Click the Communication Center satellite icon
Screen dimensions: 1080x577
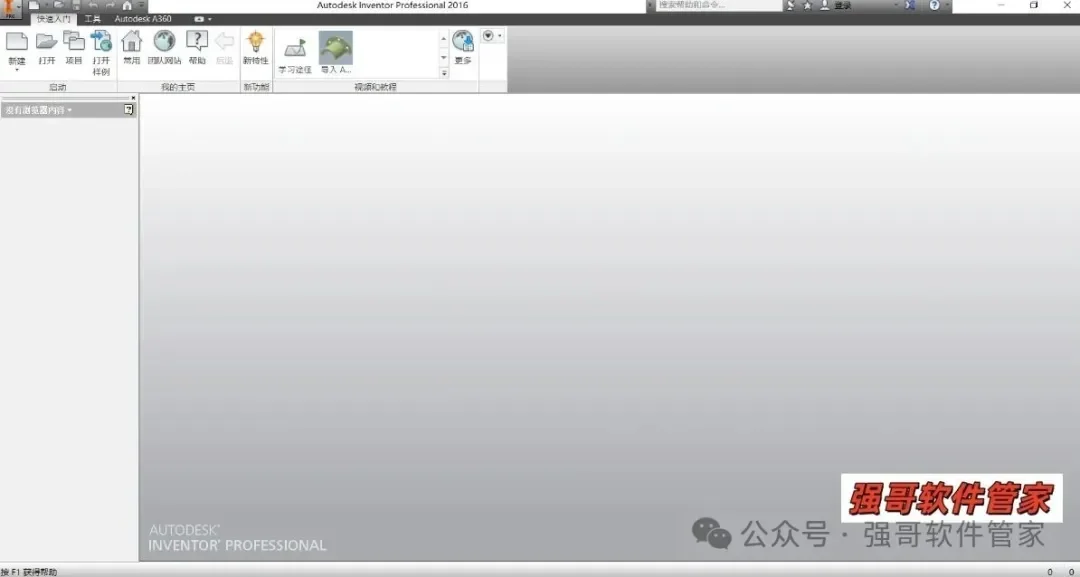point(791,6)
